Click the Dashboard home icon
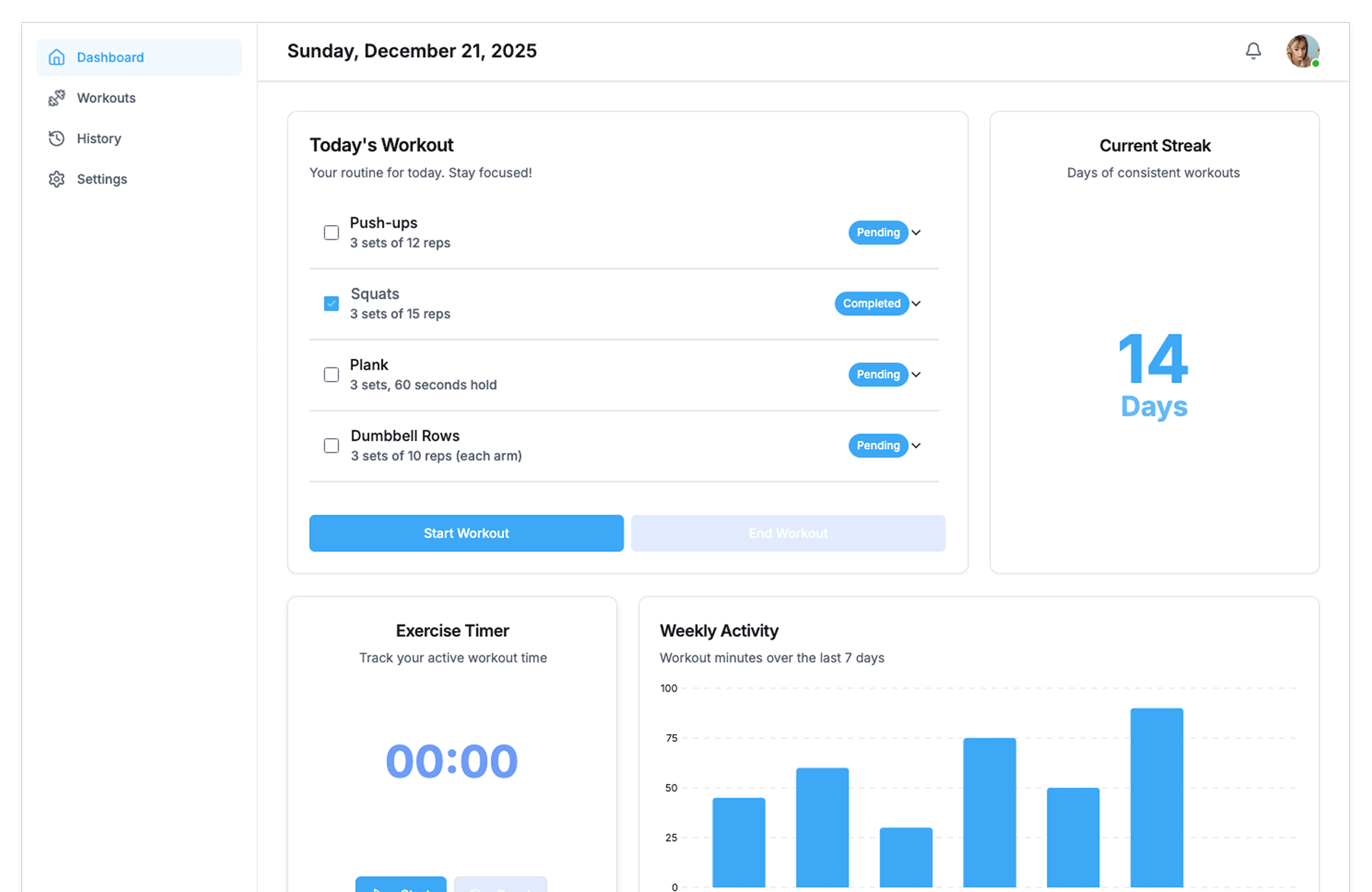The image size is (1372, 892). [56, 57]
